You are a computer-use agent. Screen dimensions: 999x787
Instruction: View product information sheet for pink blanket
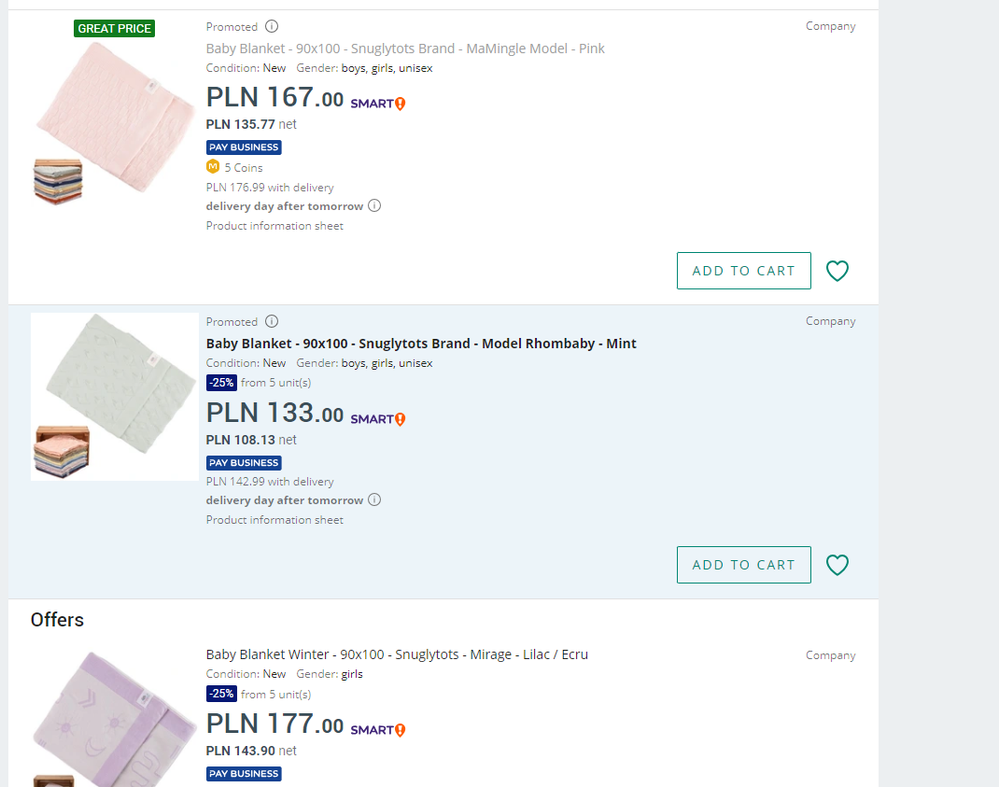click(274, 226)
